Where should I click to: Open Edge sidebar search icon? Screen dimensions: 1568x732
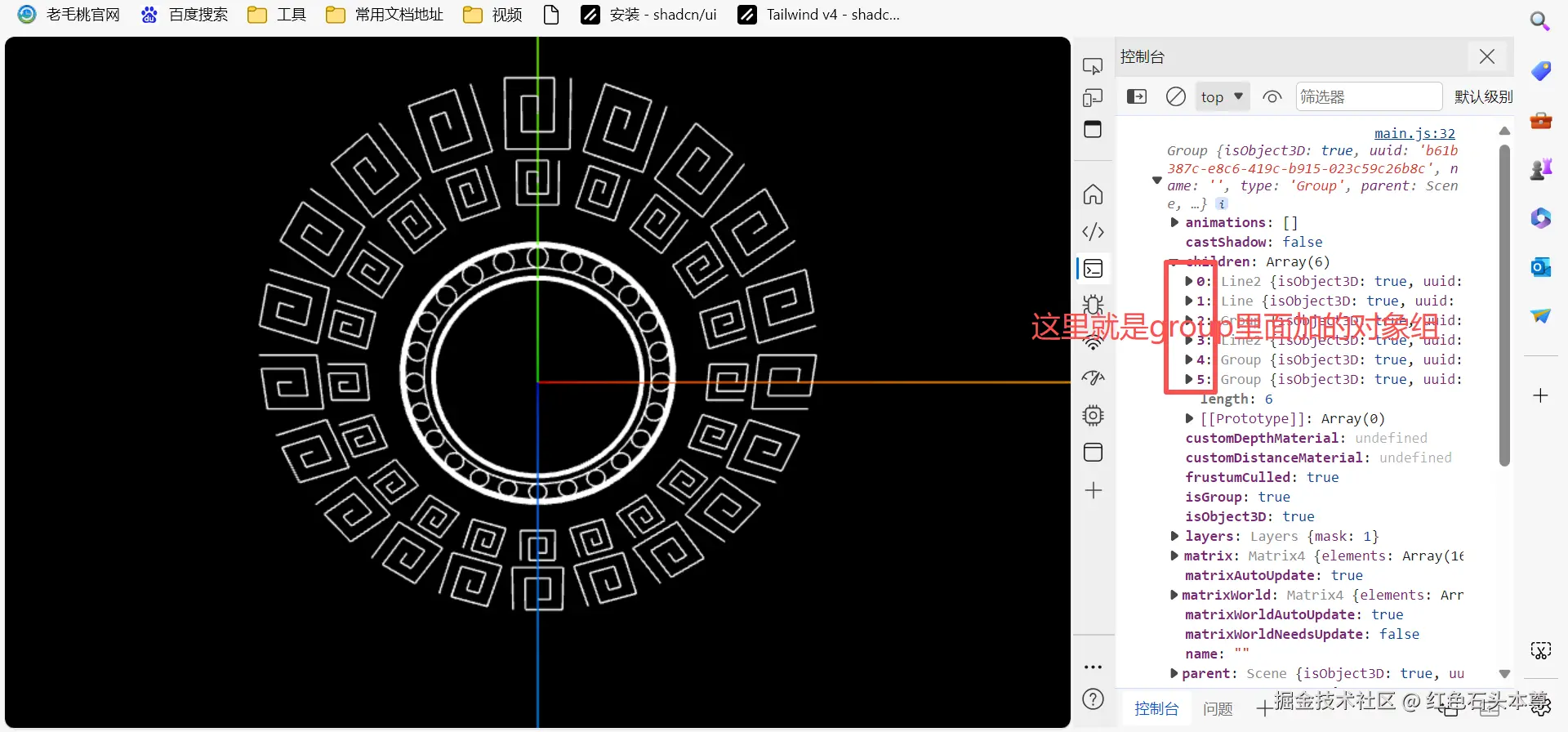click(1540, 20)
